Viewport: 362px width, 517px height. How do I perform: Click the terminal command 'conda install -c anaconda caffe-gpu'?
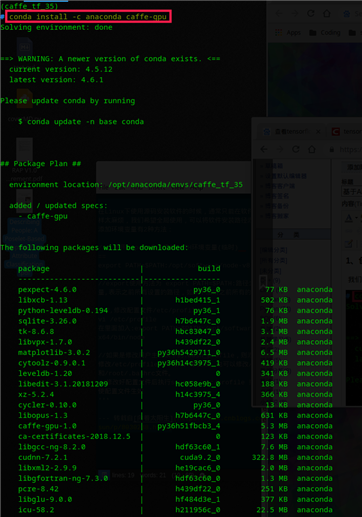click(x=88, y=16)
